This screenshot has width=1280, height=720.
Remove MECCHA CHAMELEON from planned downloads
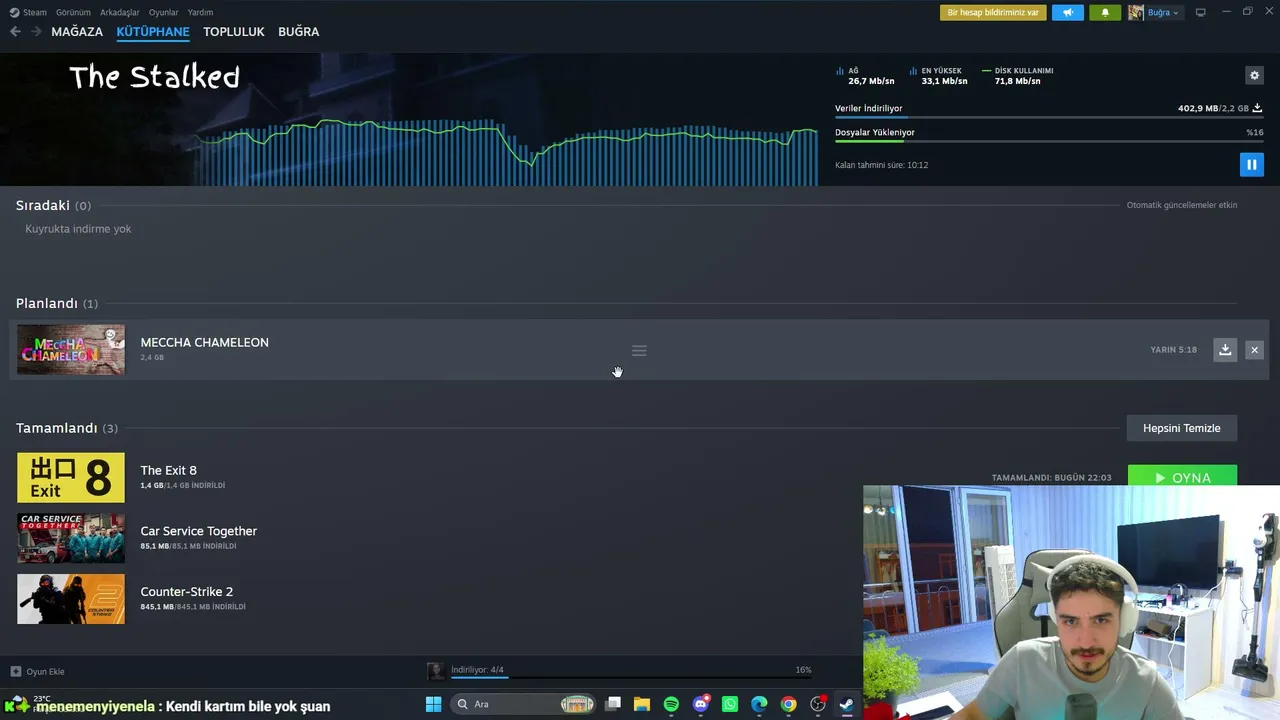pyautogui.click(x=1254, y=350)
